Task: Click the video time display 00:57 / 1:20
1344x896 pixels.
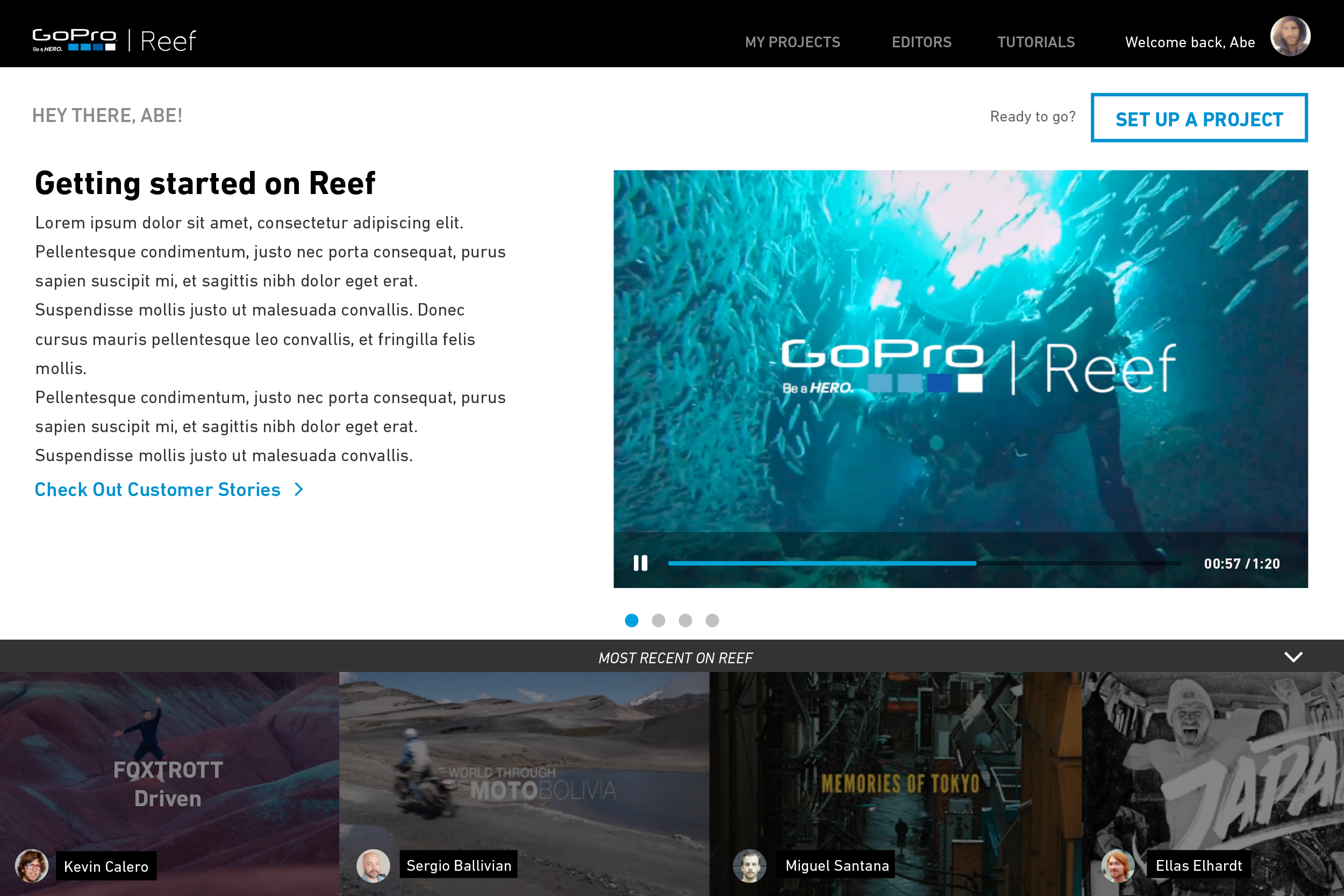Action: click(1242, 563)
